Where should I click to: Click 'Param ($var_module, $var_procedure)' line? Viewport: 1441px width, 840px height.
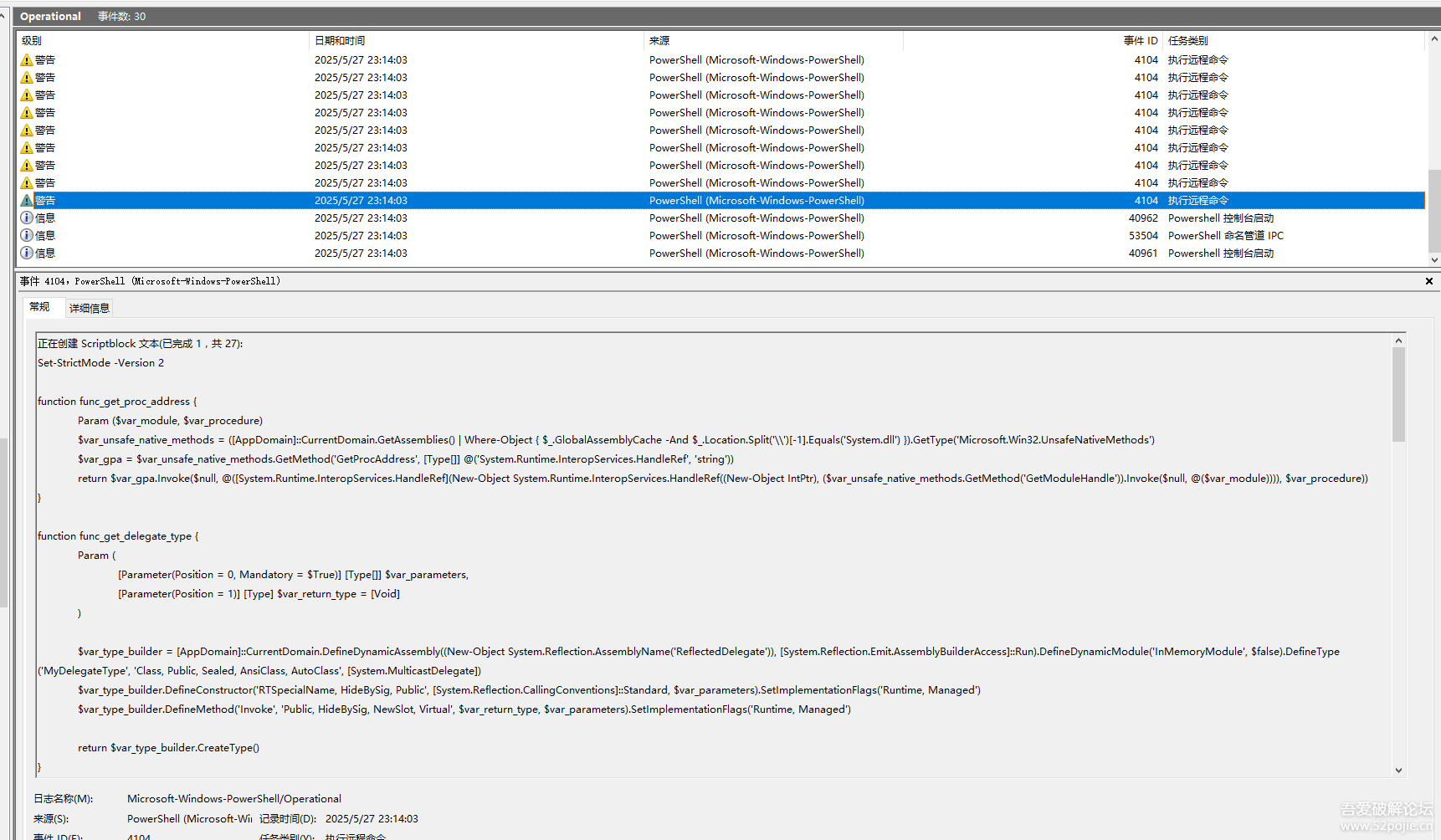pyautogui.click(x=170, y=421)
